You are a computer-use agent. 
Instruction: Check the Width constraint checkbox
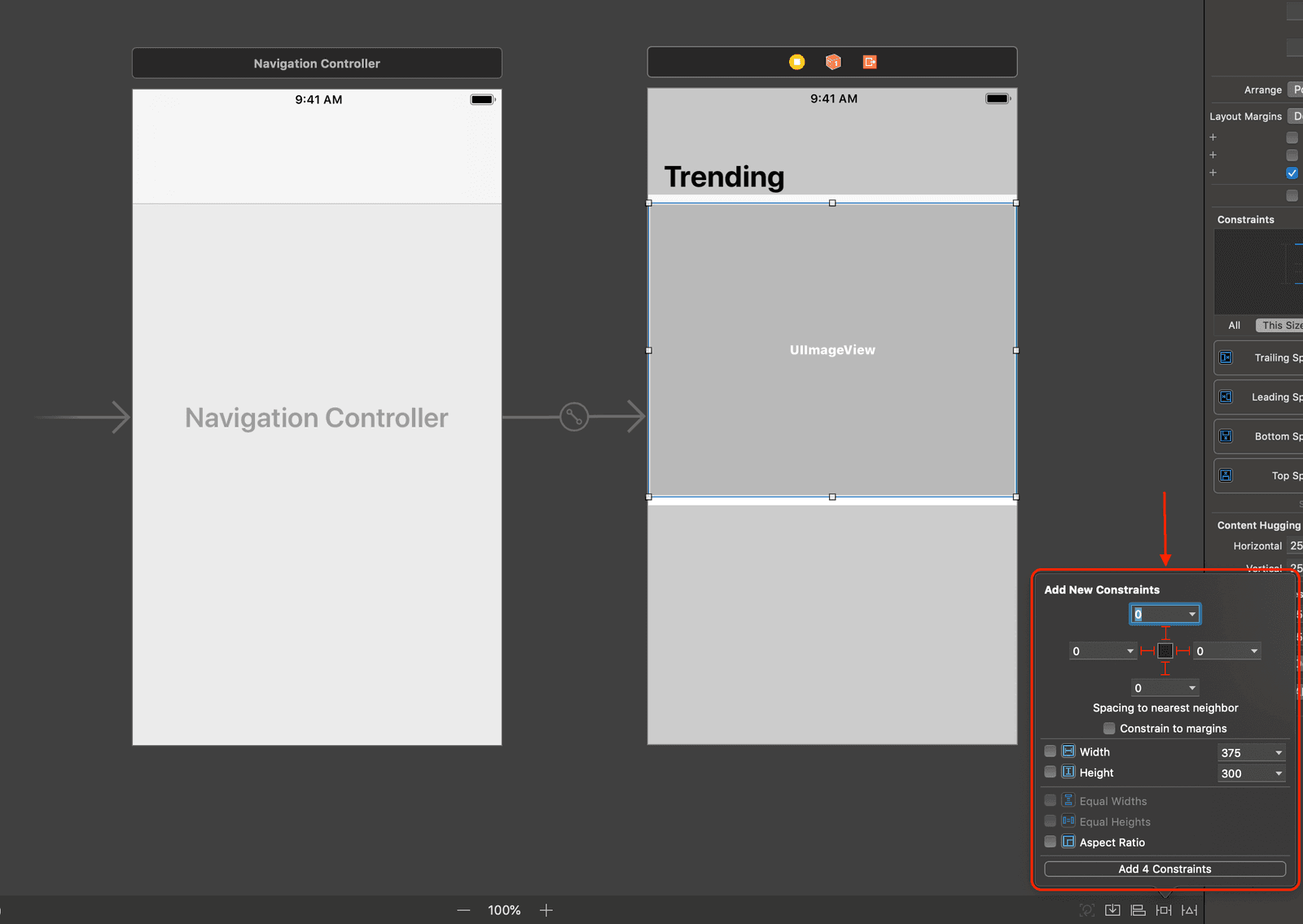(1051, 751)
